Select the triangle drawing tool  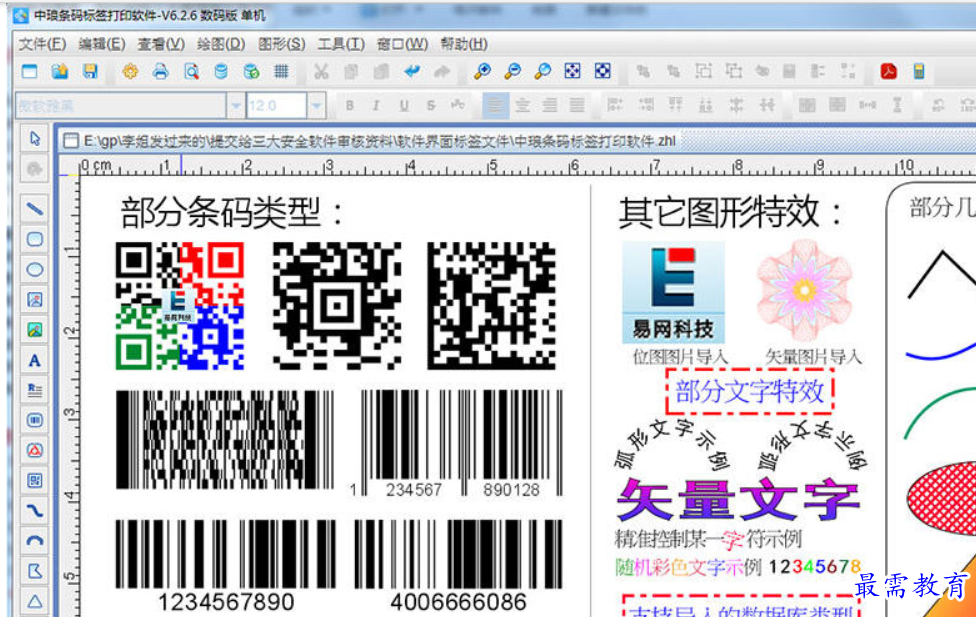[x=35, y=601]
